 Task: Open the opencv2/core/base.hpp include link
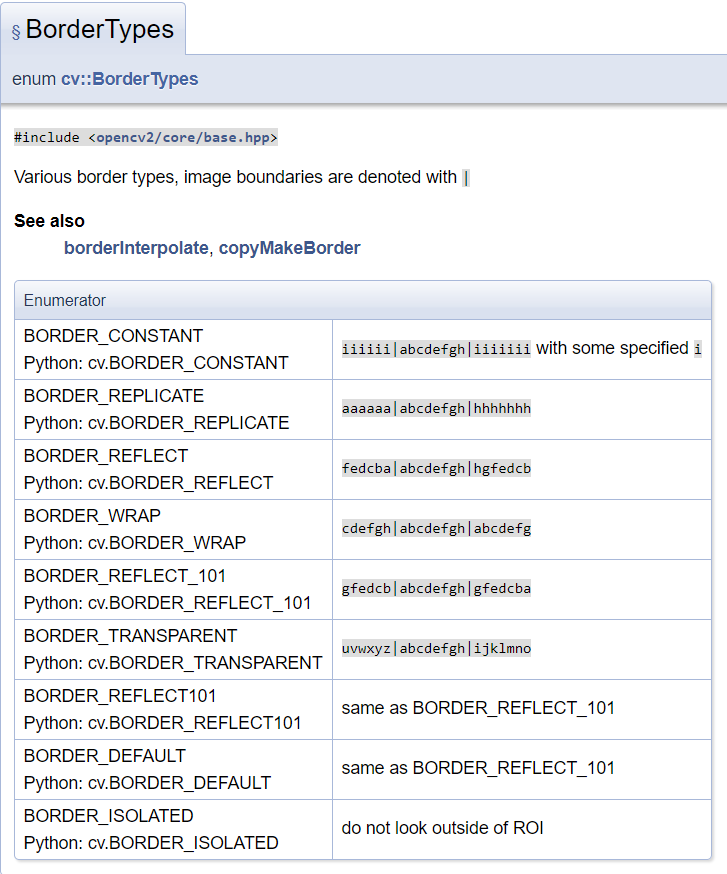(185, 138)
